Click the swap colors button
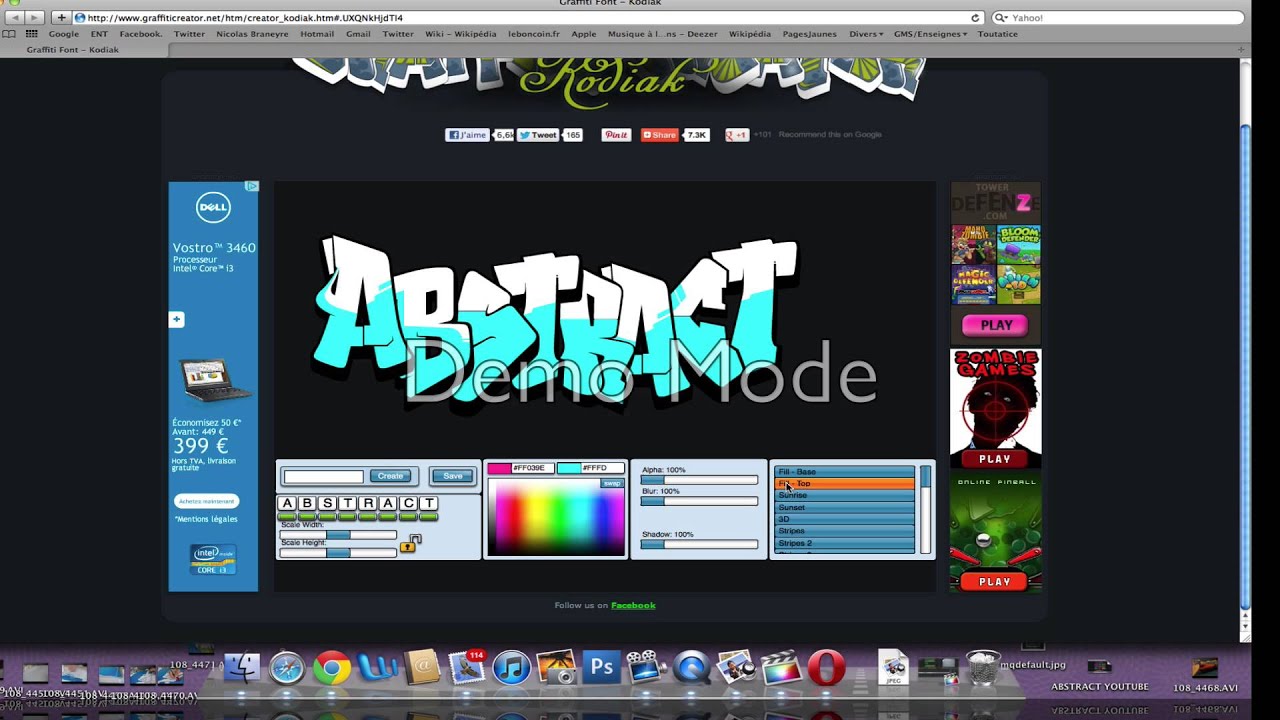The height and width of the screenshot is (720, 1280). coord(611,484)
